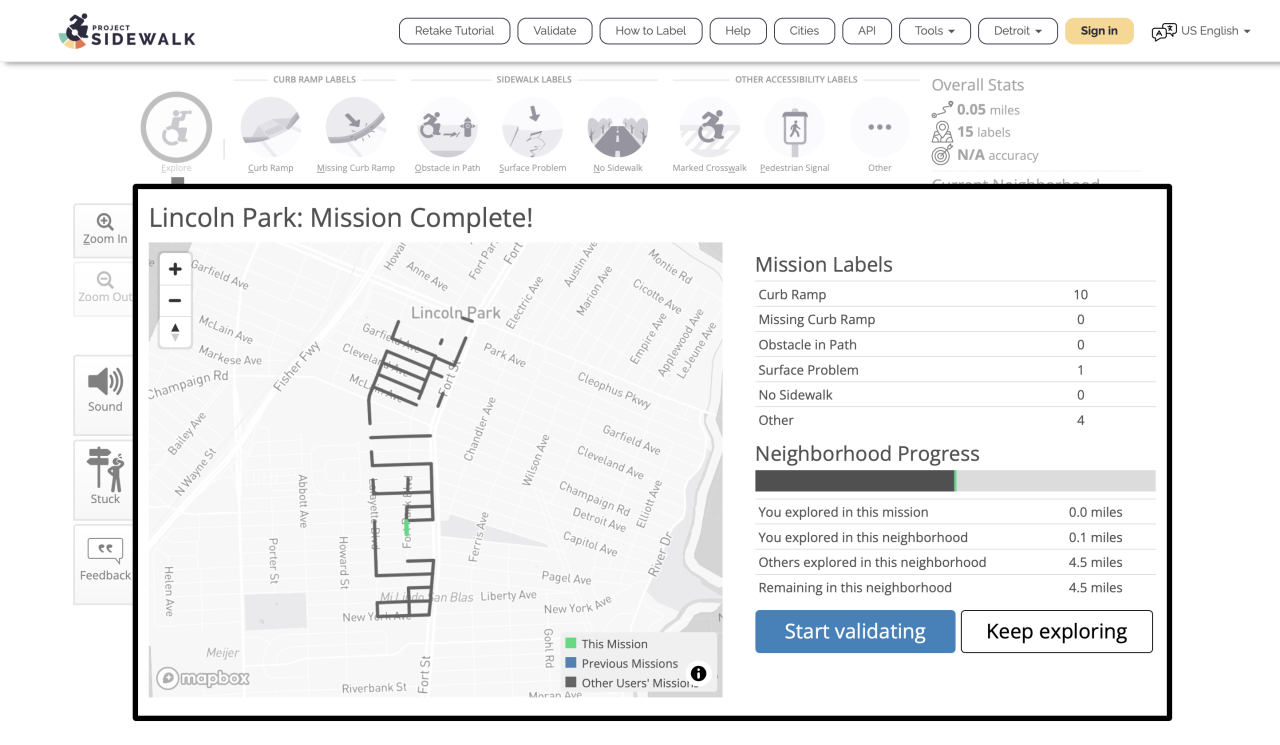
Task: Select the Surface Problem label icon
Action: tap(533, 127)
